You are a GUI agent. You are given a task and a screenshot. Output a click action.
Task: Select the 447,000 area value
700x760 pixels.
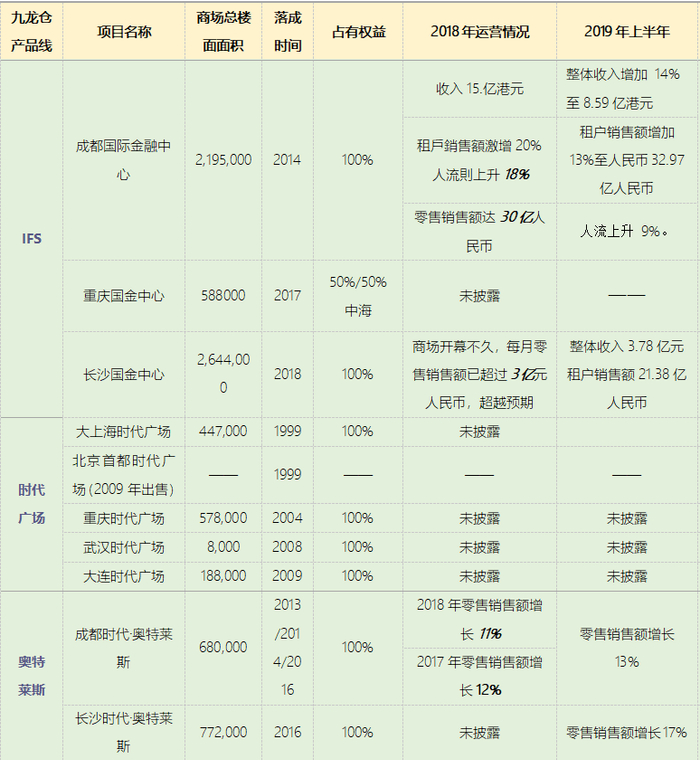coord(223,432)
